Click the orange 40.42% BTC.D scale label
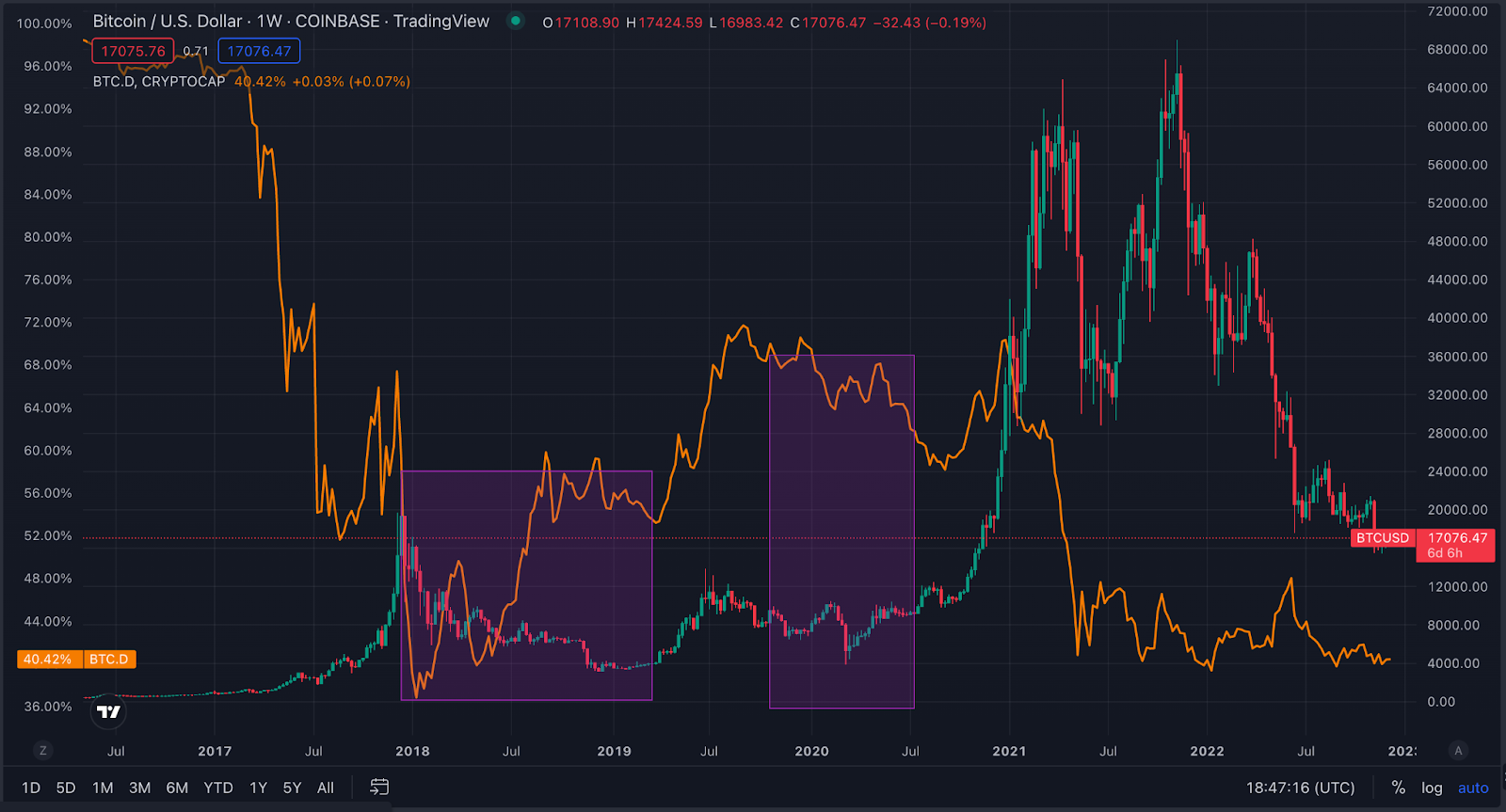 [x=76, y=660]
